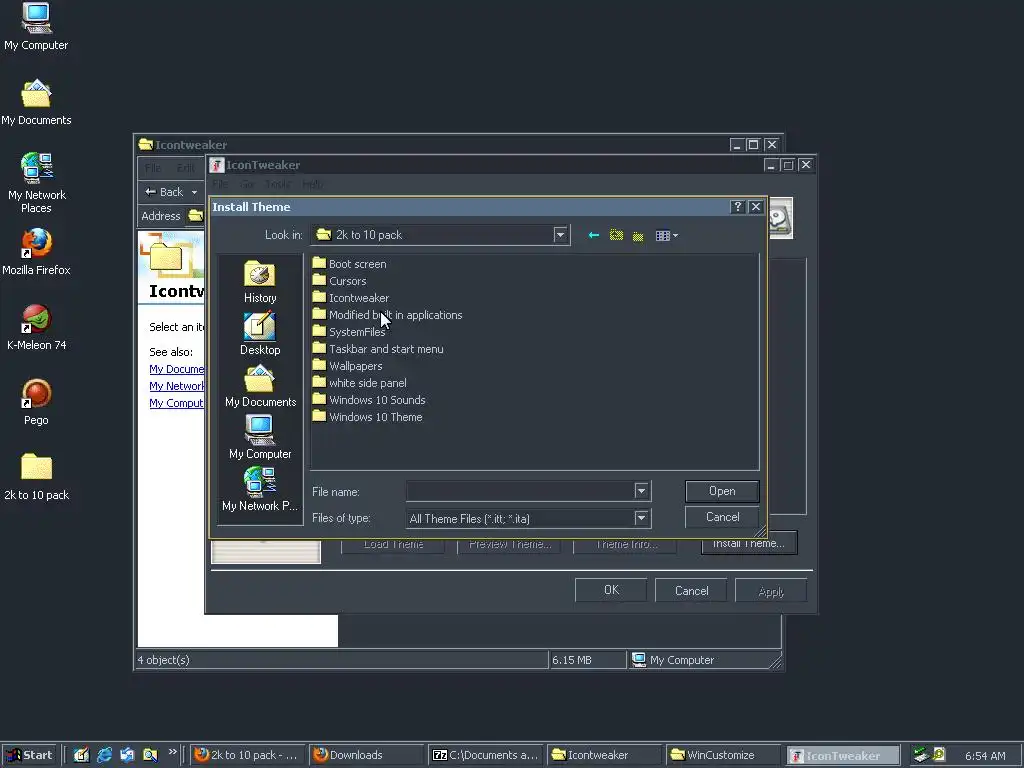
Task: Click Cancel in IconTweaker main window
Action: coord(691,590)
